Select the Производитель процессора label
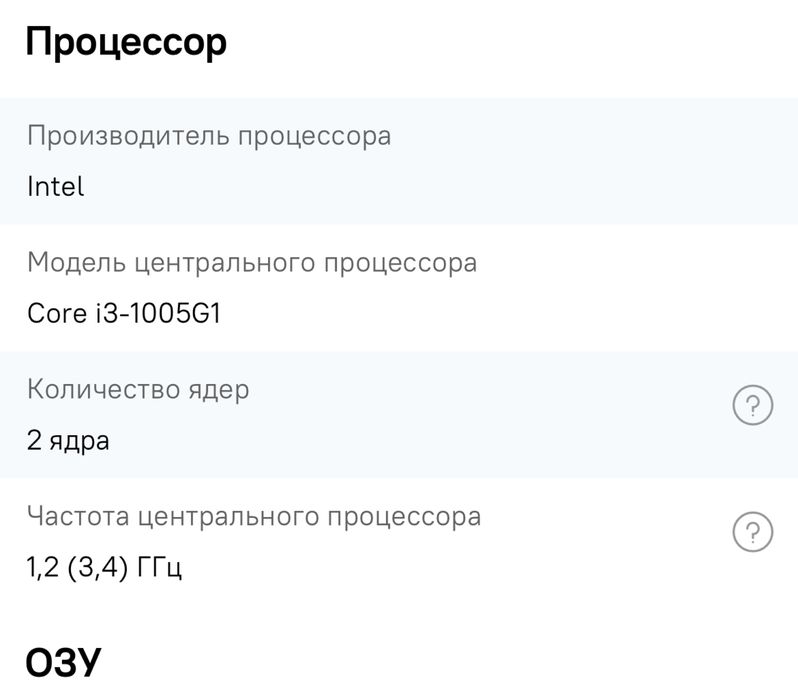Viewport: 798px width, 700px height. [208, 135]
